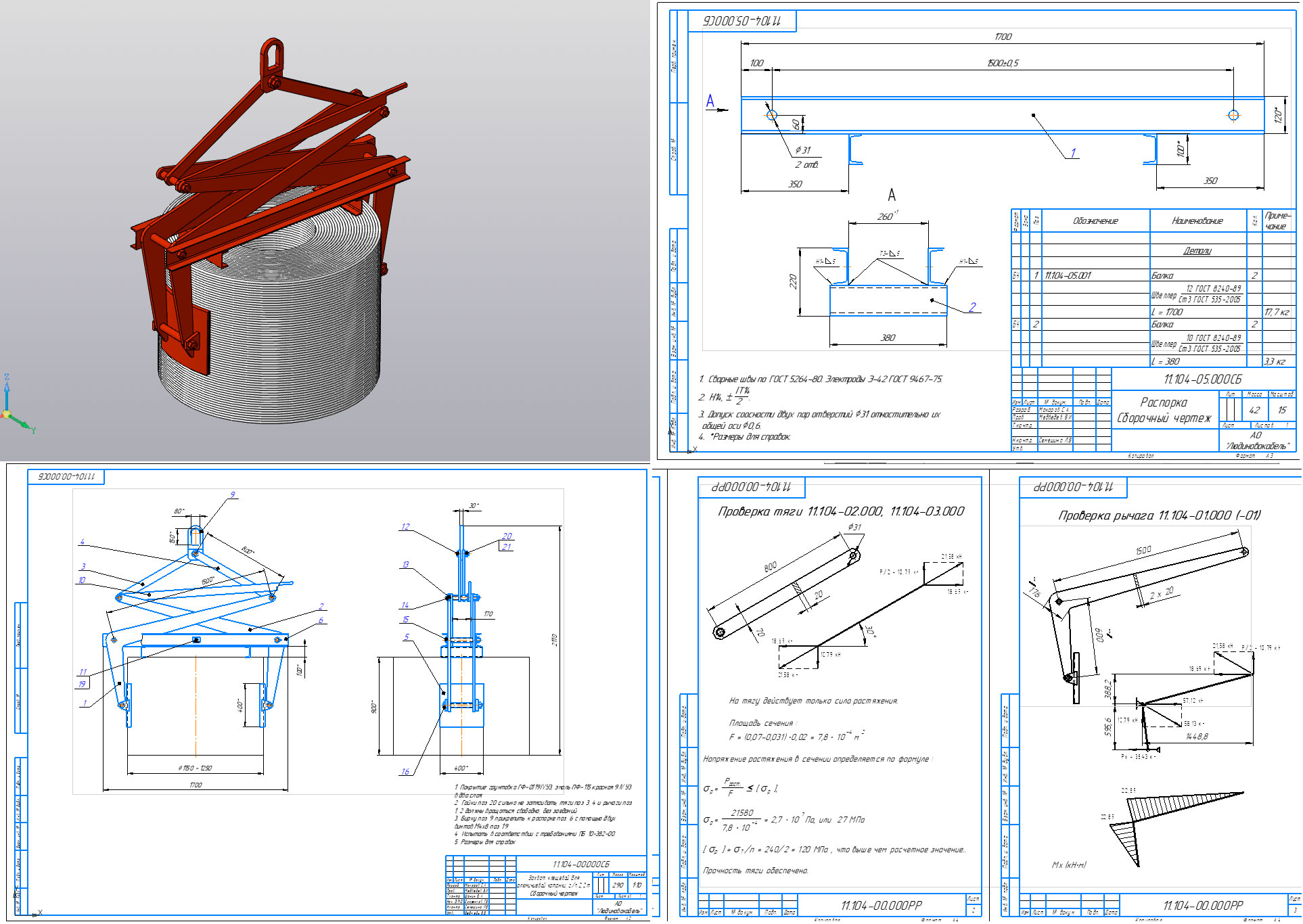The image size is (1303, 924).
Task: Select the '2110' height dimension
Action: tap(555, 640)
